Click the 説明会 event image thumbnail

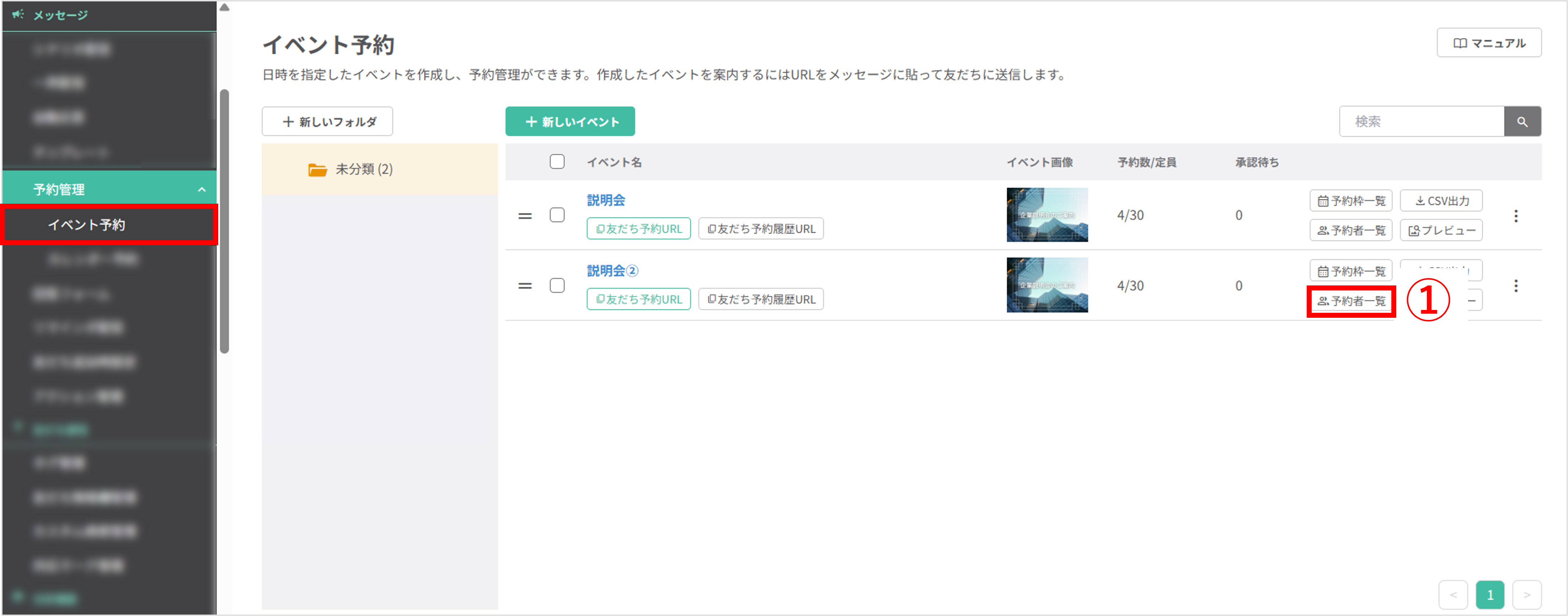click(x=1047, y=215)
